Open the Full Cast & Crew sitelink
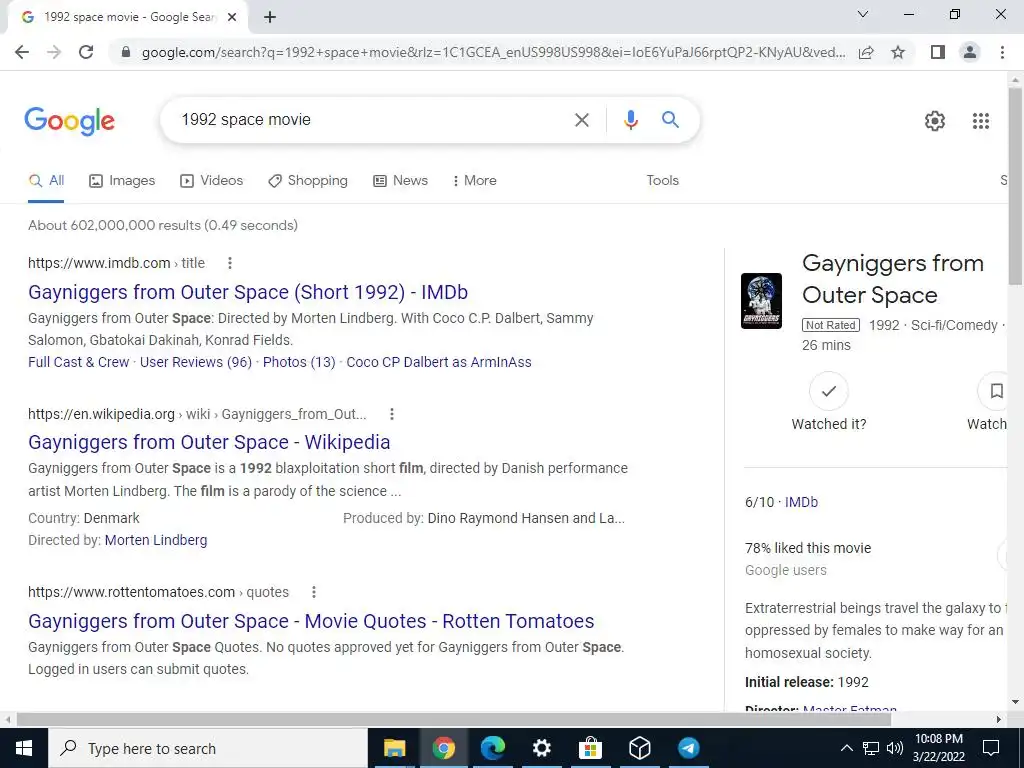Image resolution: width=1024 pixels, height=768 pixels. coord(78,362)
